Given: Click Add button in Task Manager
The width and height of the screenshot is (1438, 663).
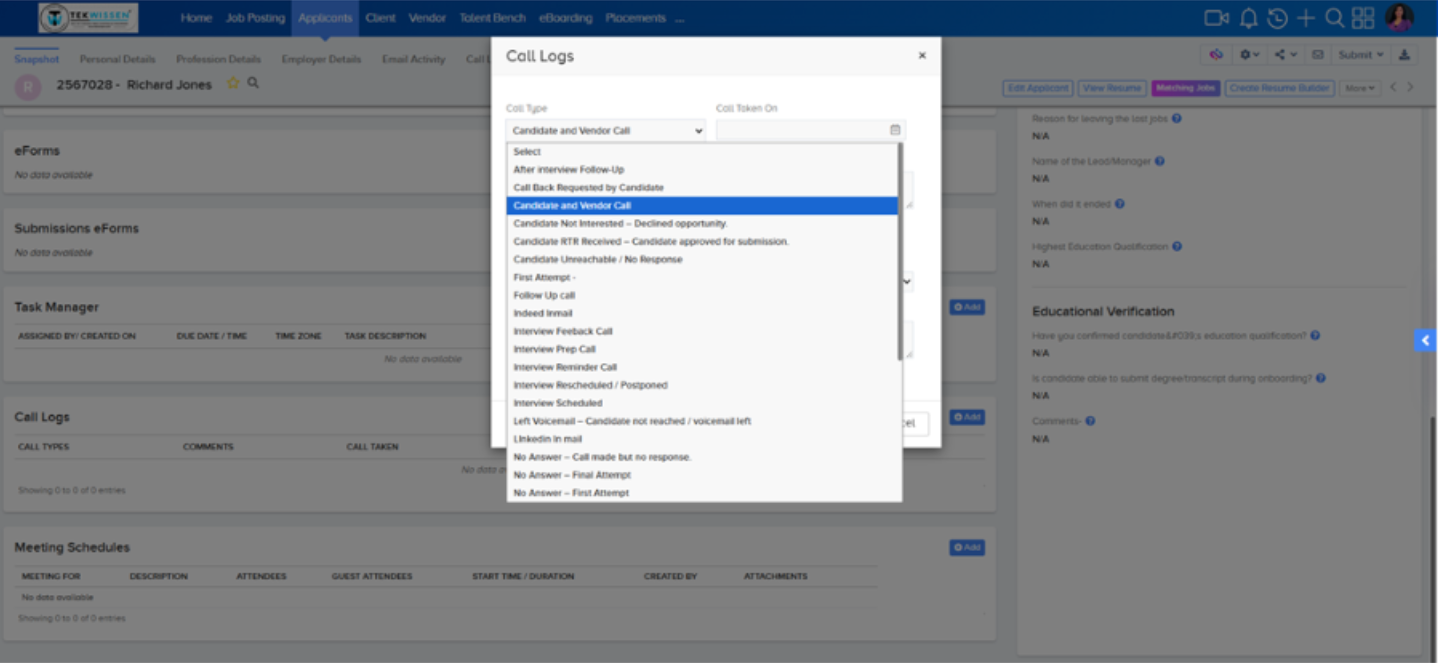Looking at the screenshot, I should (x=966, y=307).
